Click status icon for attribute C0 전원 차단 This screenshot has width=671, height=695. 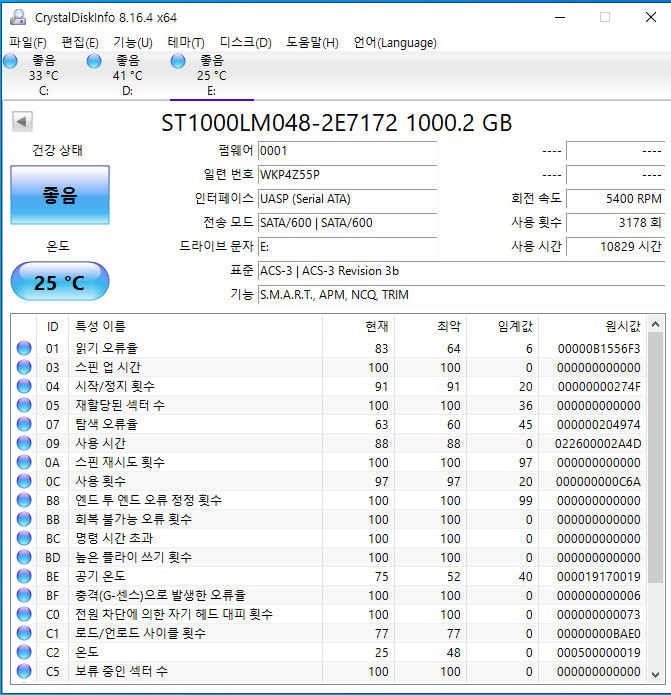(24, 614)
